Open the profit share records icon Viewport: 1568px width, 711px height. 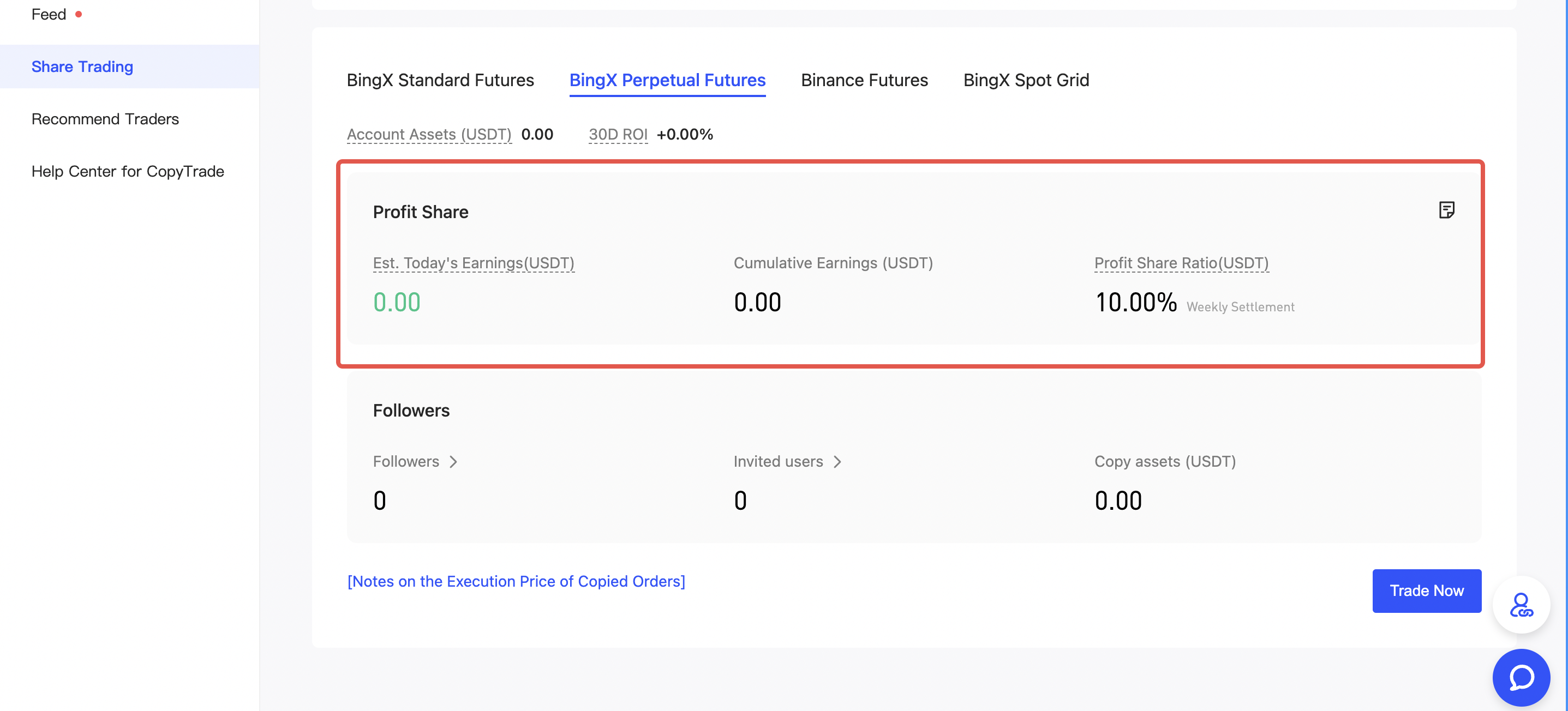(x=1446, y=210)
